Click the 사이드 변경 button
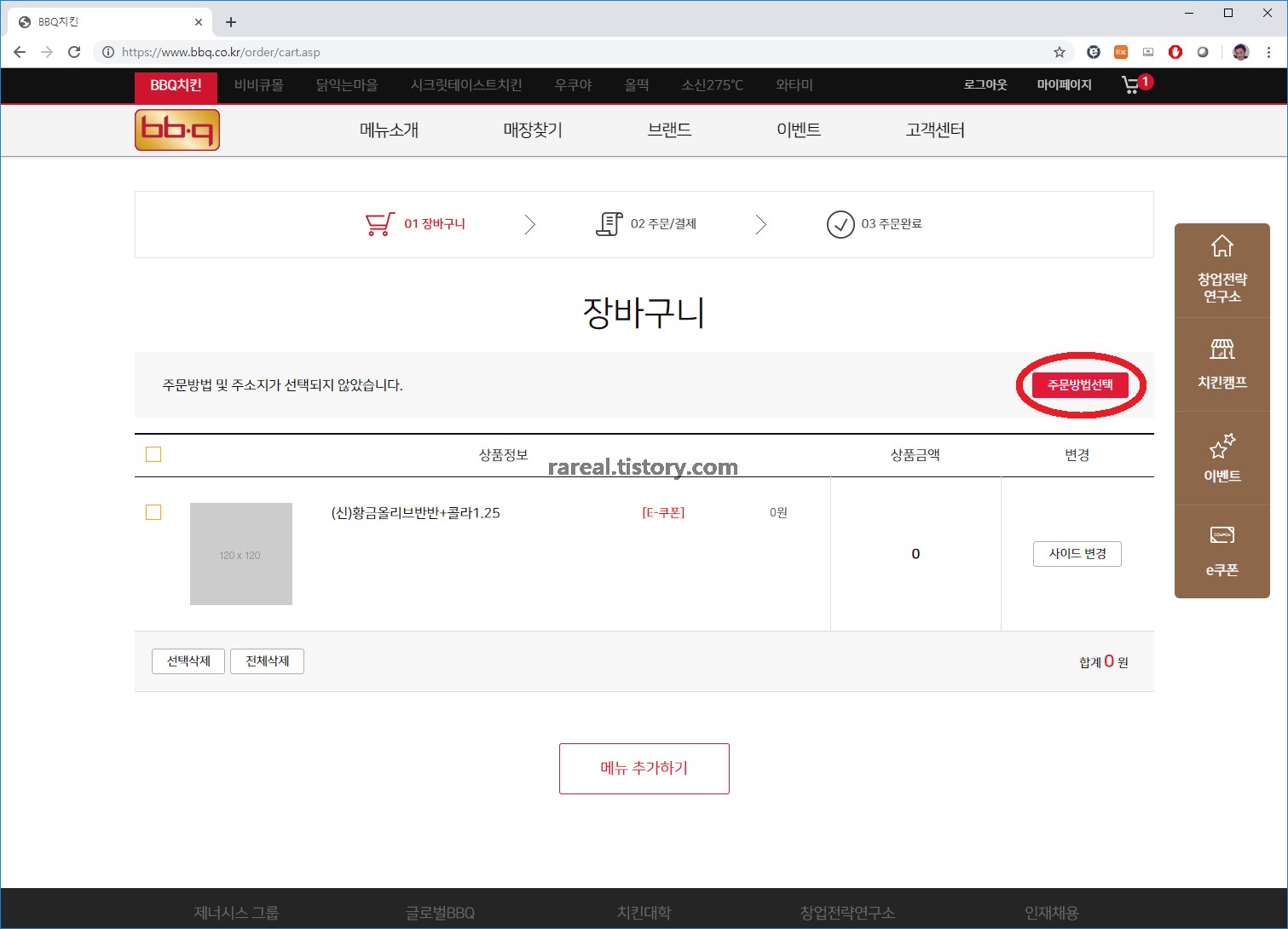Image resolution: width=1288 pixels, height=929 pixels. [1077, 554]
